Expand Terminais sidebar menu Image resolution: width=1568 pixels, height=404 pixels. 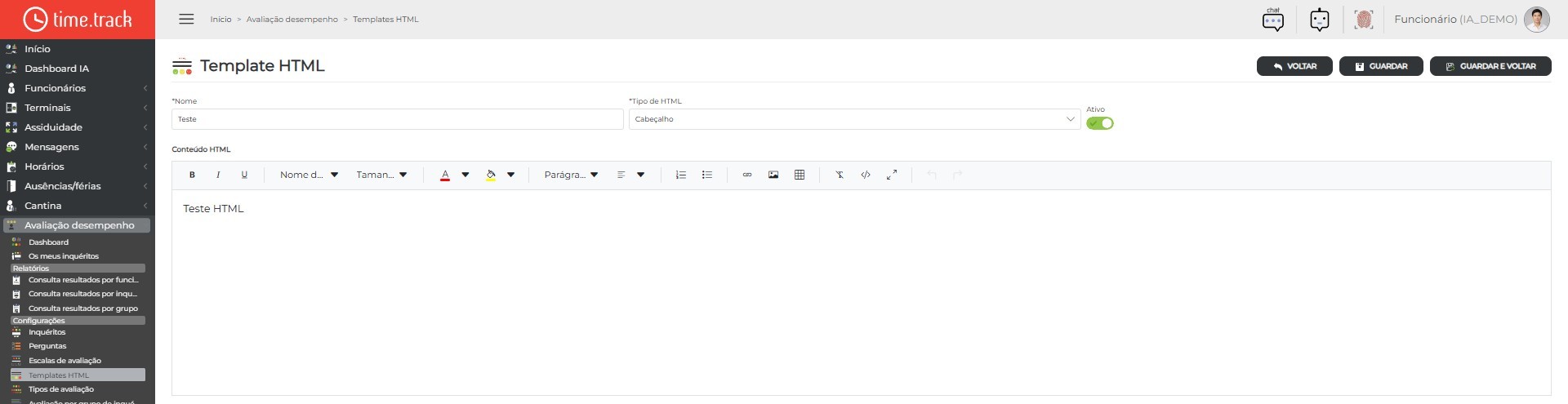tap(78, 108)
